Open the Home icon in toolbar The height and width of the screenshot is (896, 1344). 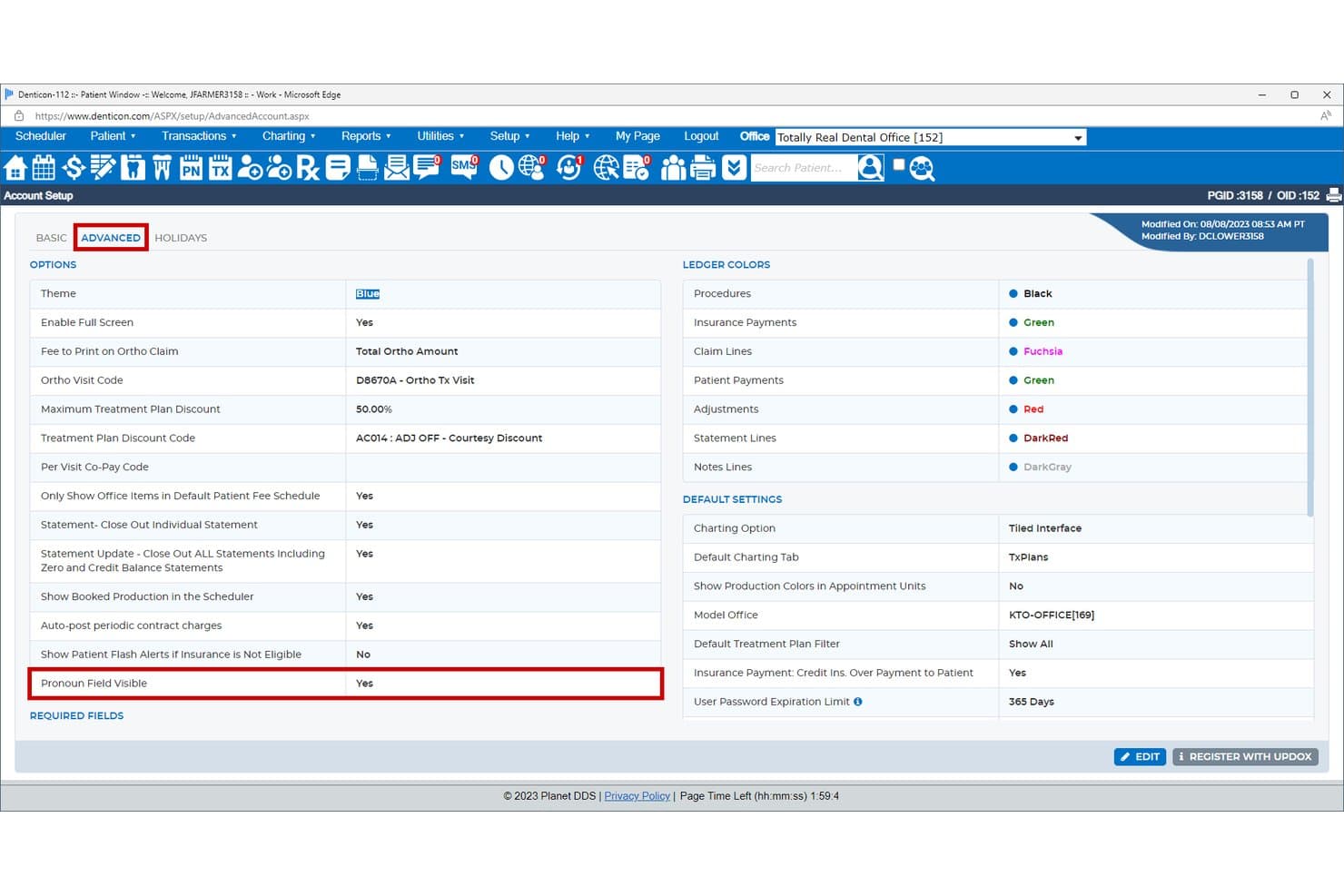pos(15,168)
